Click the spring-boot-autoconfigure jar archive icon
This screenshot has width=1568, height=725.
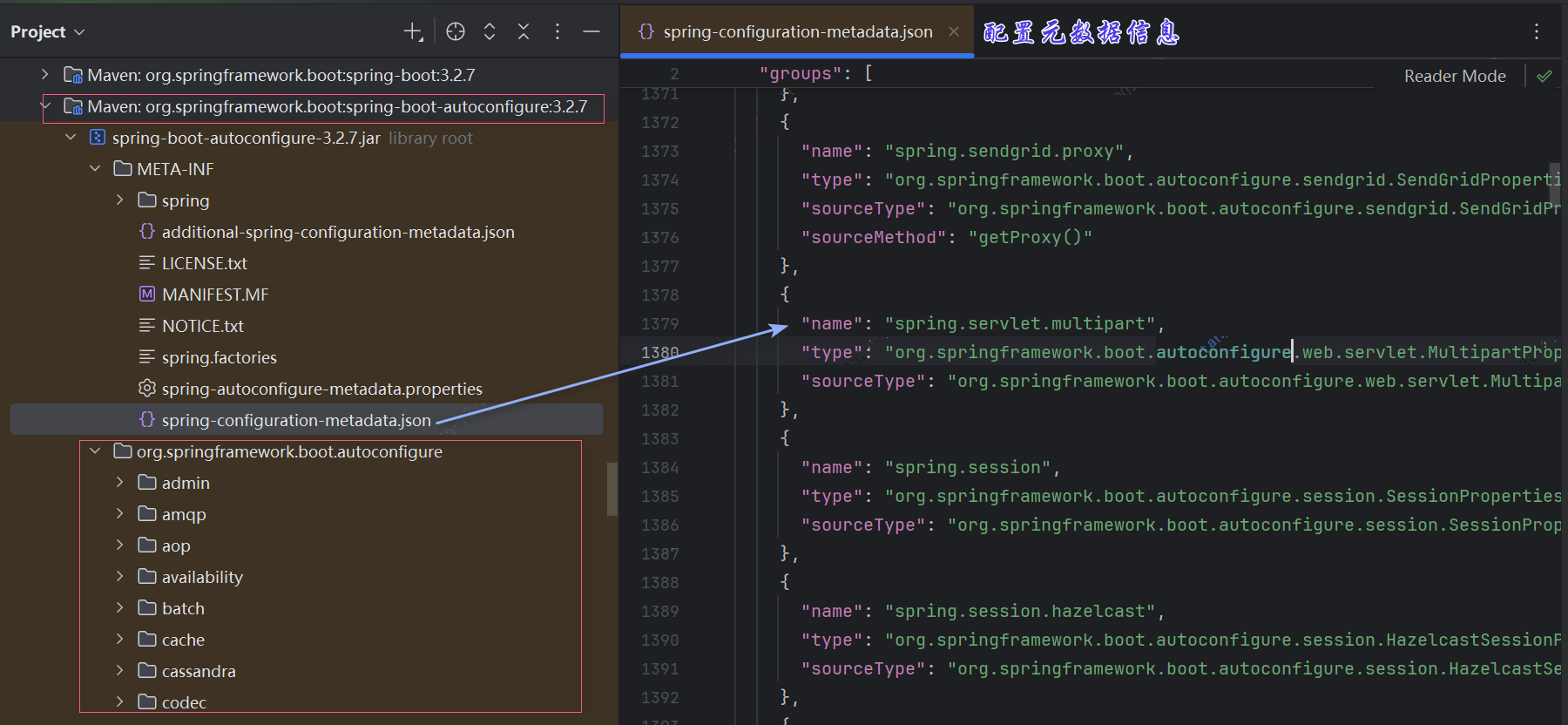tap(98, 138)
